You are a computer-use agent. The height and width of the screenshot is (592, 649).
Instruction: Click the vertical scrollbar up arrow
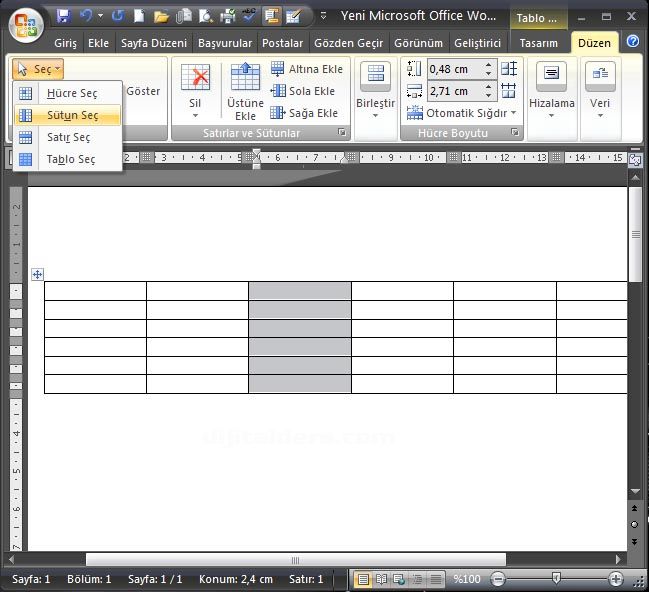[635, 178]
